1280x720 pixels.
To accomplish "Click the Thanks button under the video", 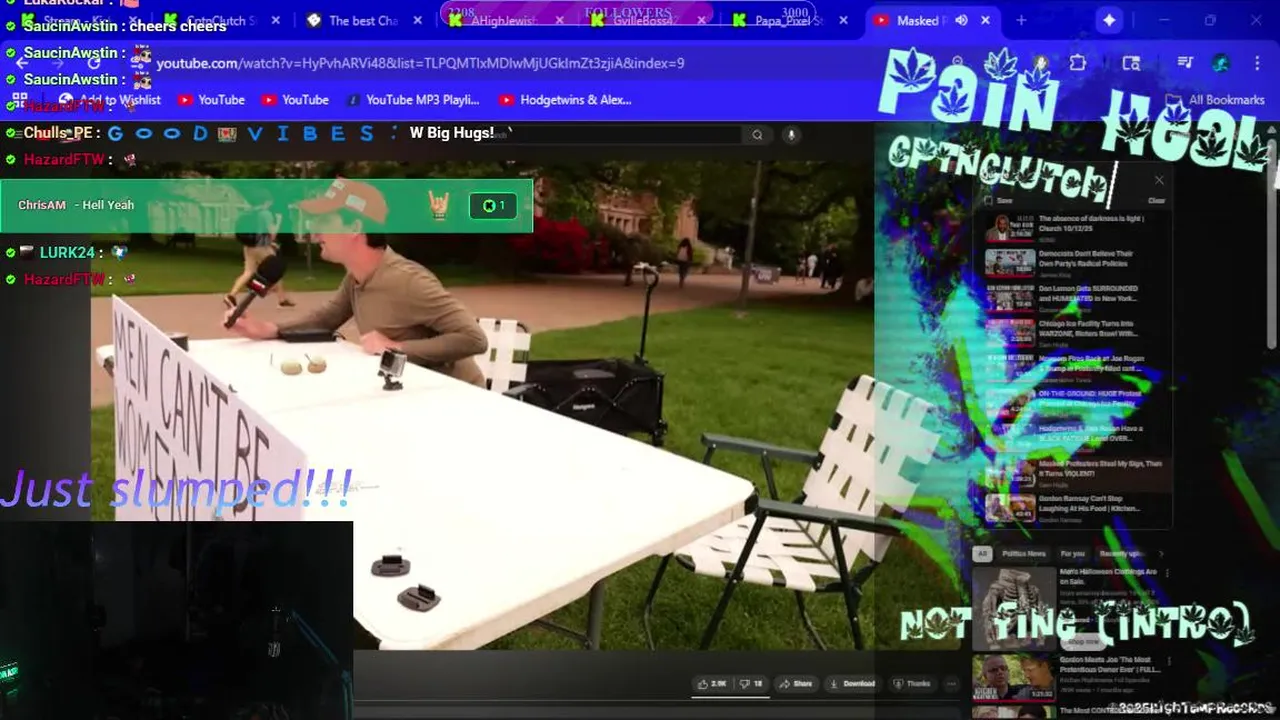I will point(912,684).
